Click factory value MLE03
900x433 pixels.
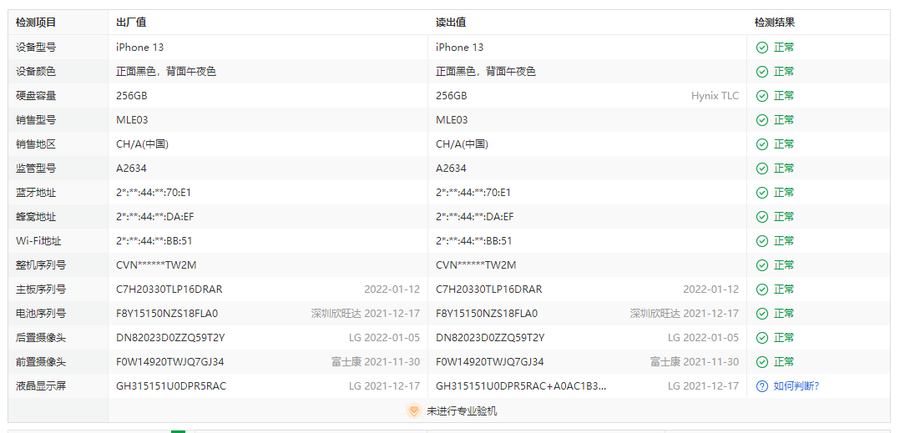pos(132,120)
